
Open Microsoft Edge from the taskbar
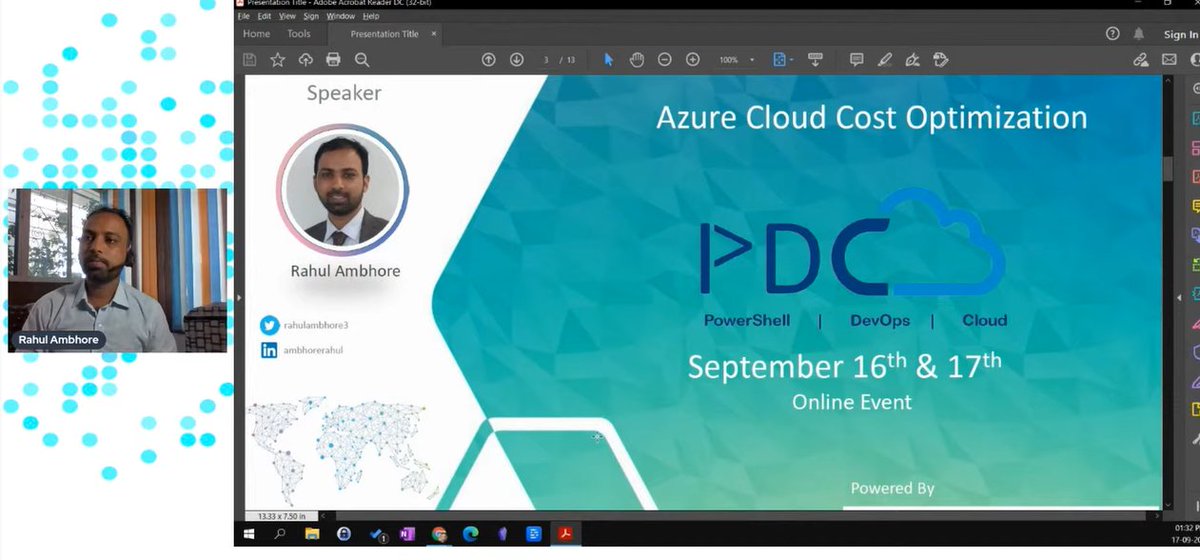point(470,534)
